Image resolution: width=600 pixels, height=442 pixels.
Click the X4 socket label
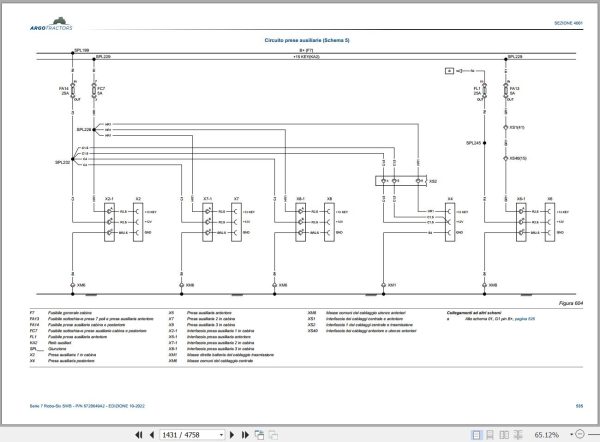click(x=450, y=199)
